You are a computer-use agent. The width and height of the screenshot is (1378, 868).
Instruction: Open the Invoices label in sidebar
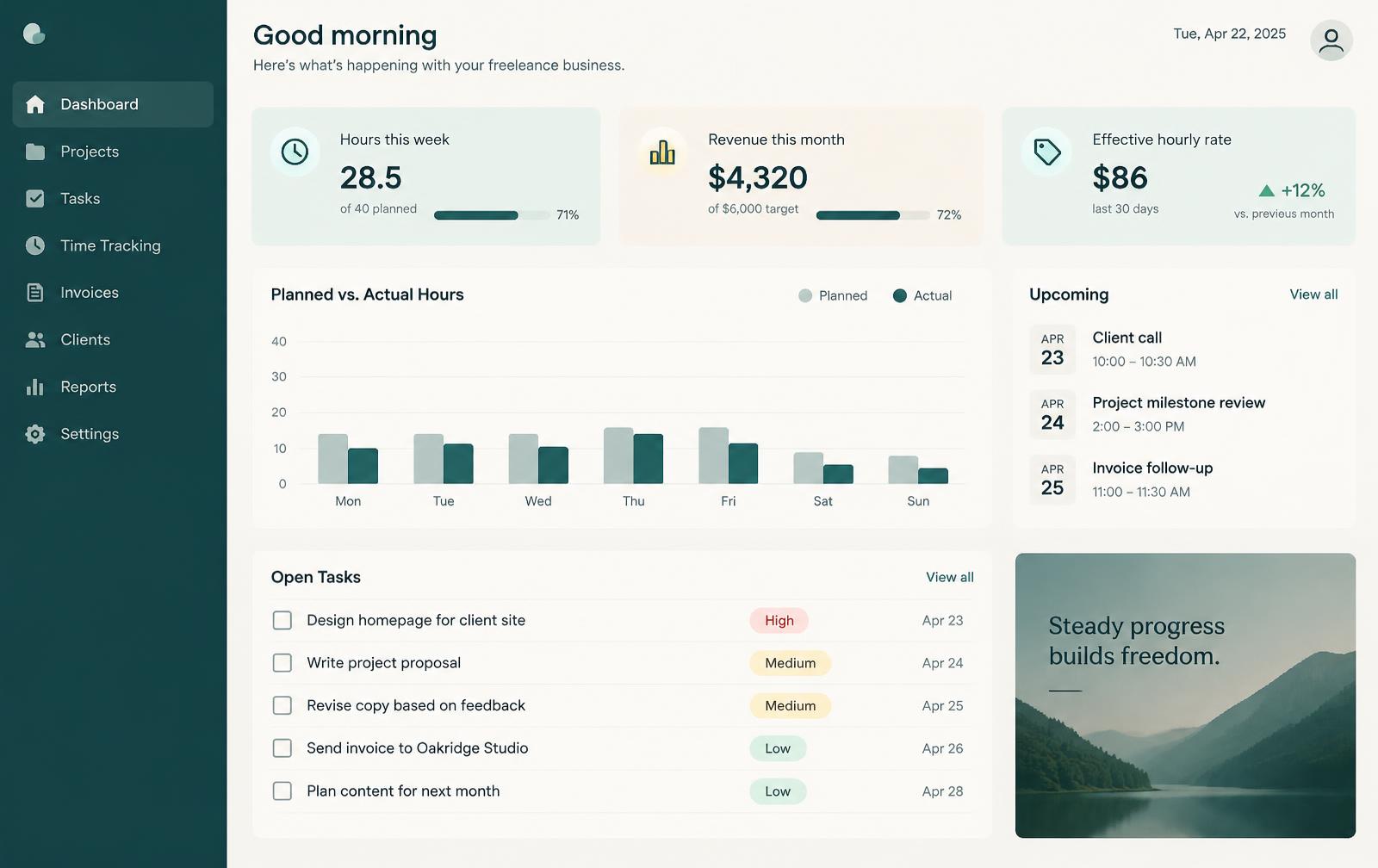(x=90, y=293)
